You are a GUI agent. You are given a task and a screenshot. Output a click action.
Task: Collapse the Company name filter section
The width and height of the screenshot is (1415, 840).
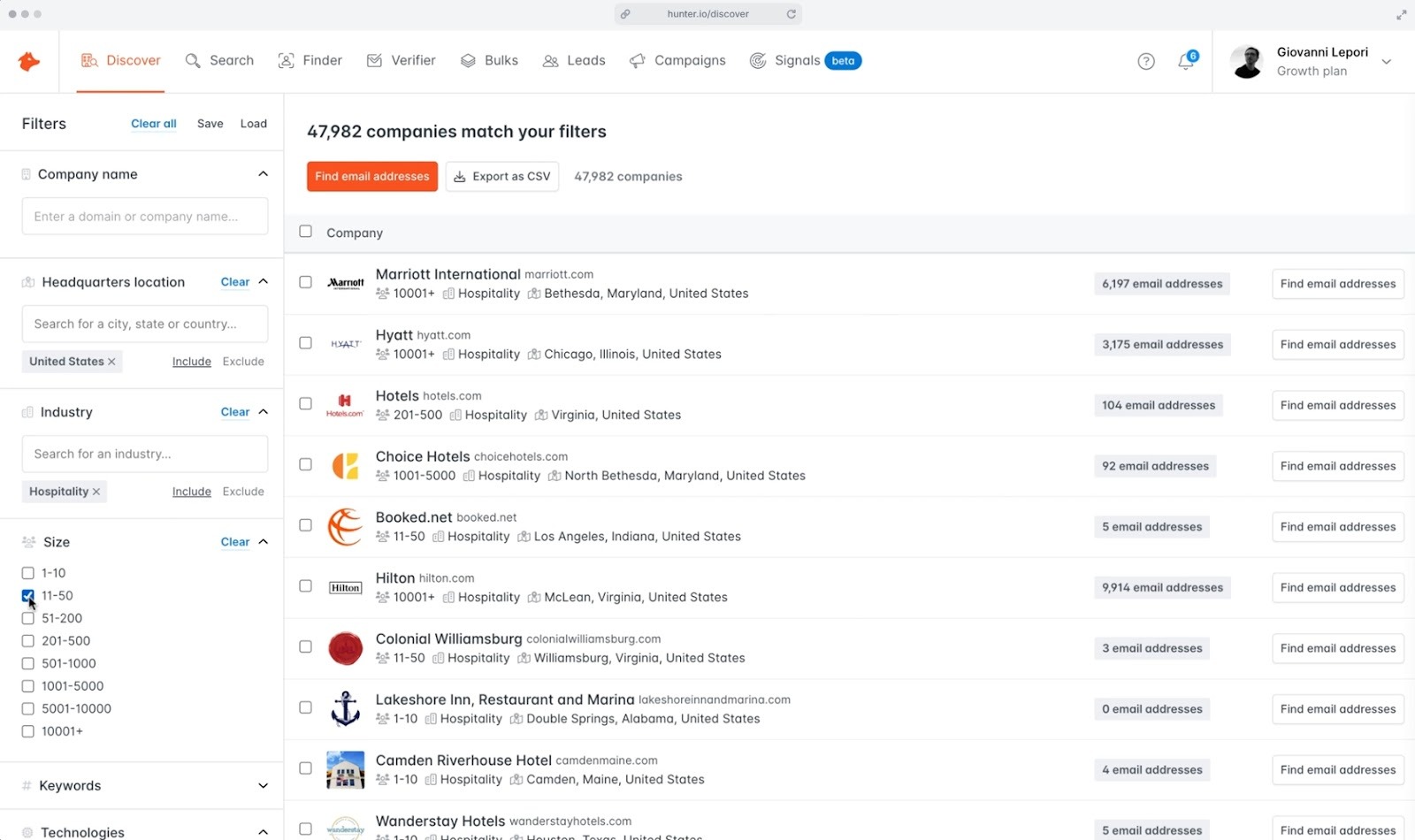(263, 174)
